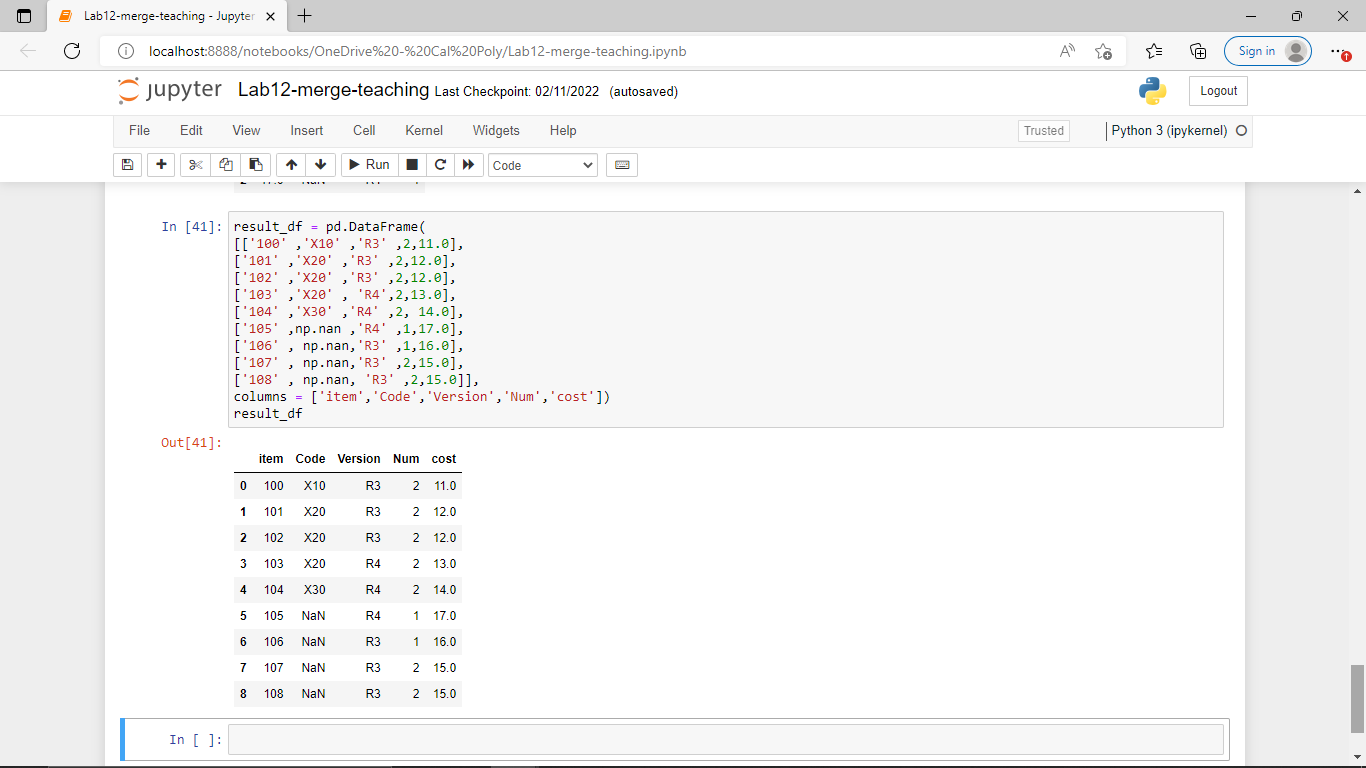Close the Lab12-merge-teaching browser tab
This screenshot has width=1366, height=768.
pos(270,16)
